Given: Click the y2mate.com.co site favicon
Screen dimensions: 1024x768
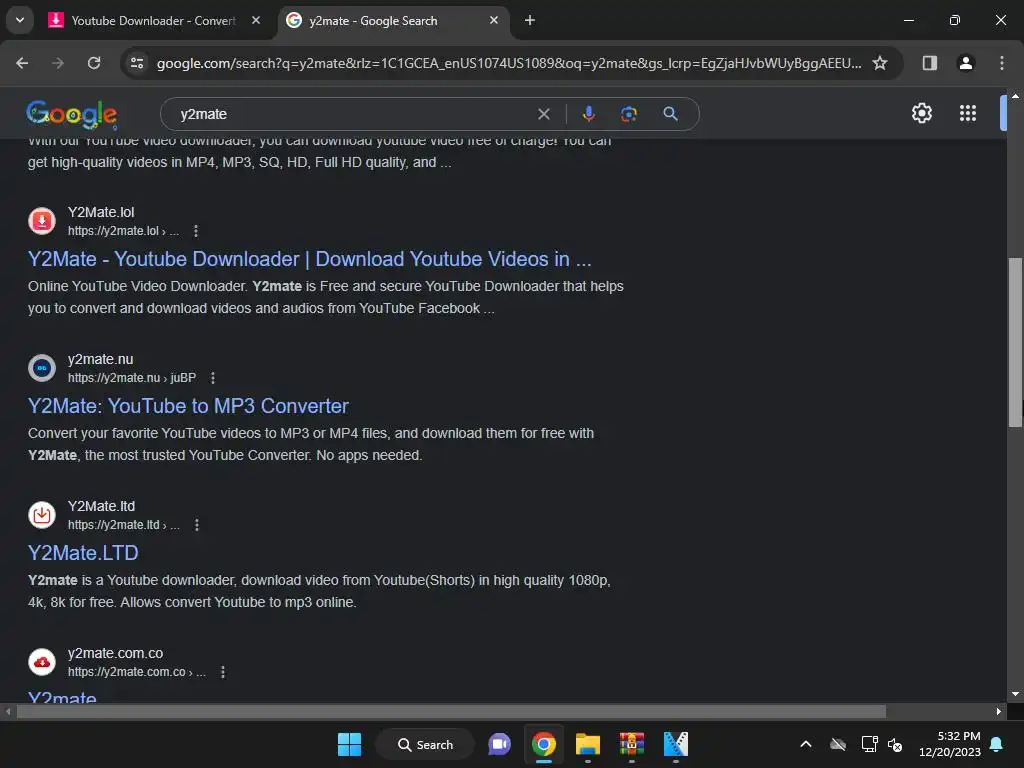Looking at the screenshot, I should (x=42, y=662).
